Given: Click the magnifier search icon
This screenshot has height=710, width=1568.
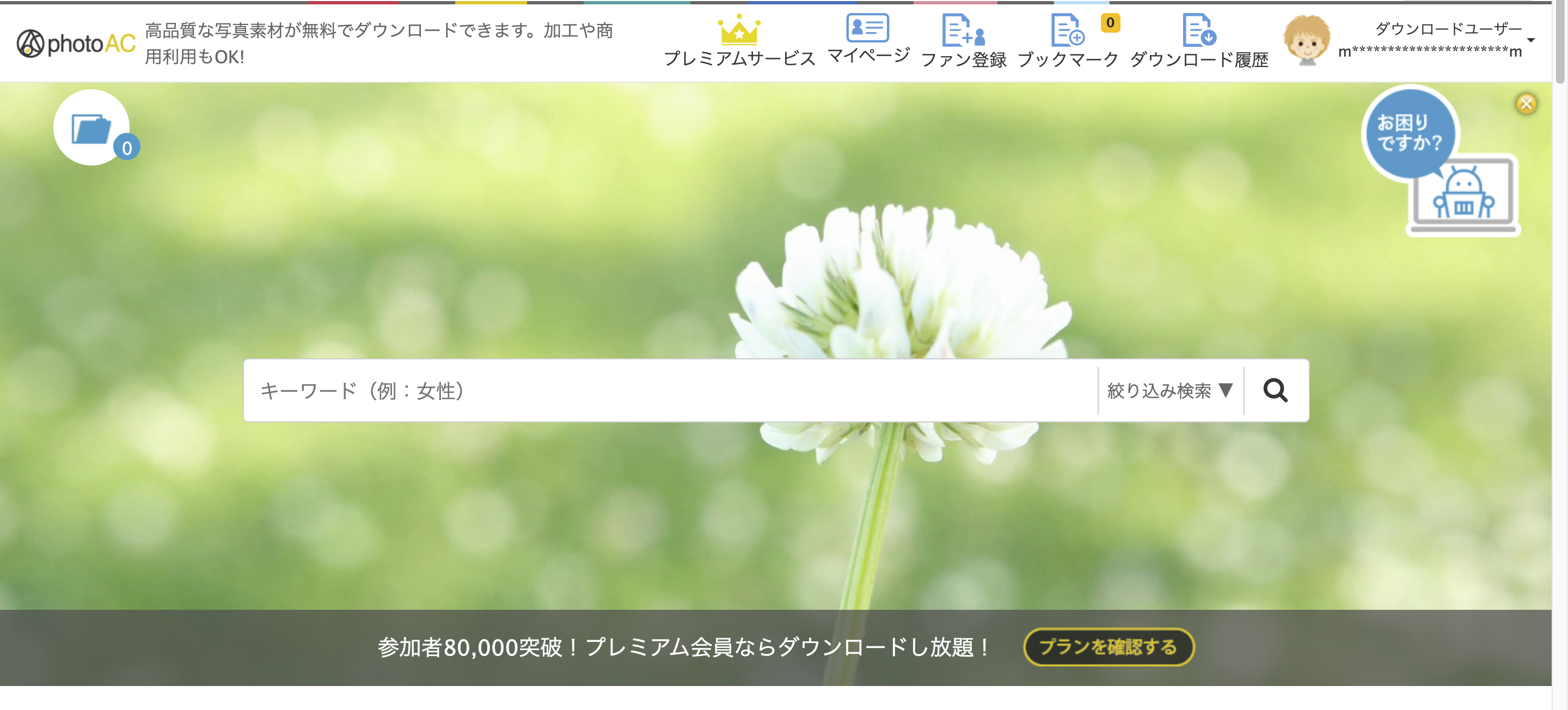Looking at the screenshot, I should (1275, 390).
